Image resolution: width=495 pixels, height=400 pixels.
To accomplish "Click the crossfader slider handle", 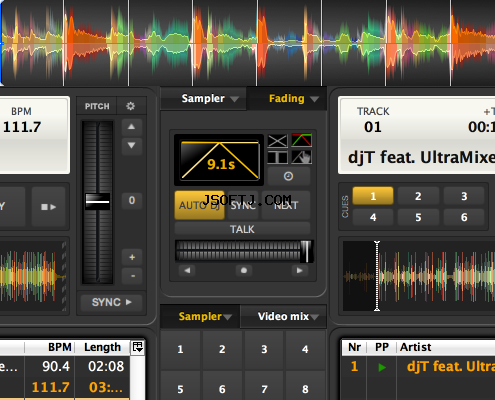I will click(306, 251).
